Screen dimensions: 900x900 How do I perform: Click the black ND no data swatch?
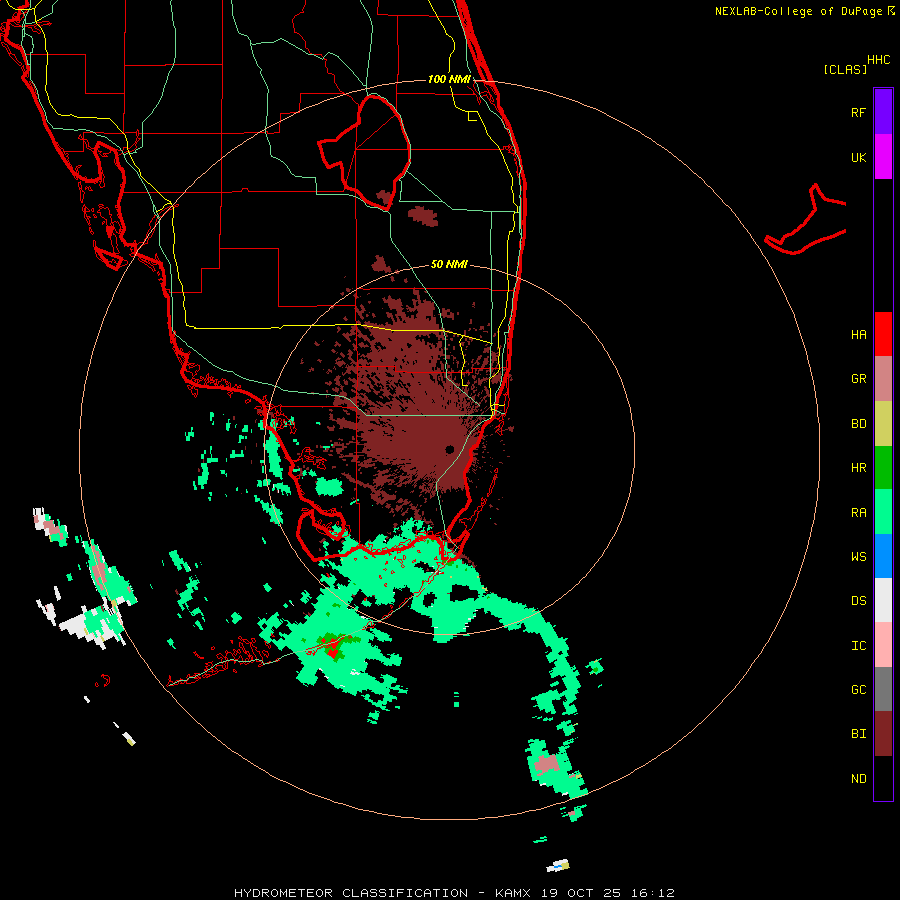[883, 778]
